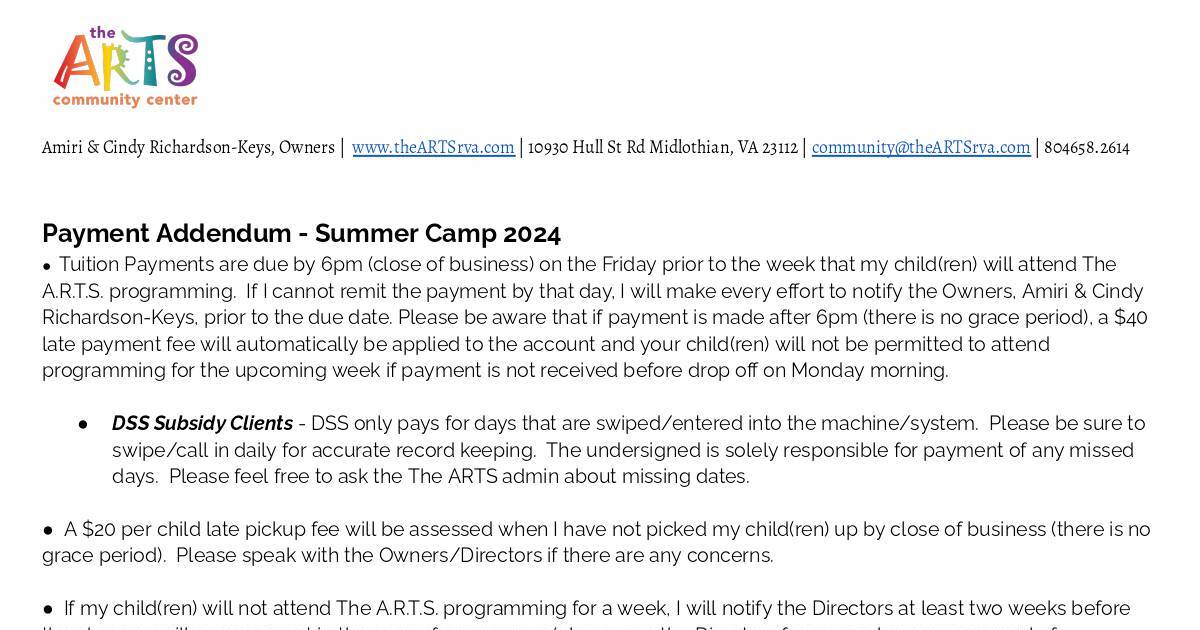Click the bold DSS Subsidy Clients text
Viewport: 1200px width, 630px height.
tap(202, 423)
